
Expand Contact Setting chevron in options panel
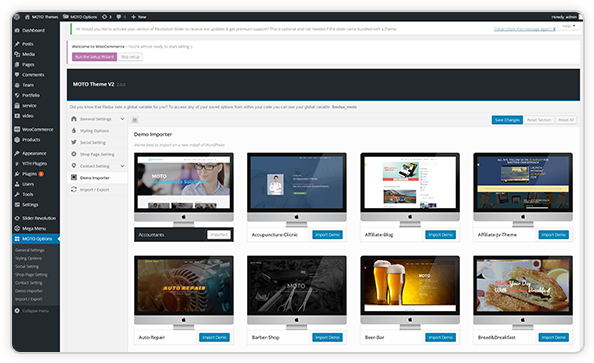coord(122,166)
